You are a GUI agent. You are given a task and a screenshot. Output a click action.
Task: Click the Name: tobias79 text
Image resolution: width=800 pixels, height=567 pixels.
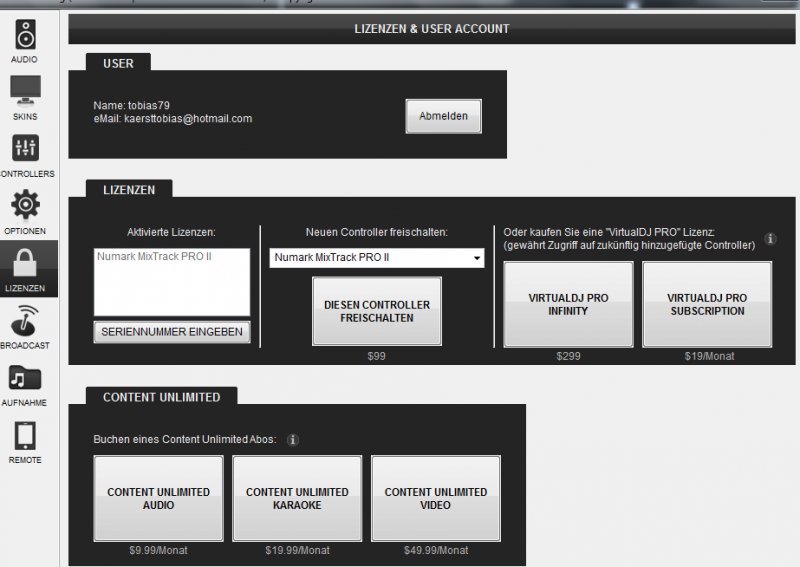coord(132,105)
